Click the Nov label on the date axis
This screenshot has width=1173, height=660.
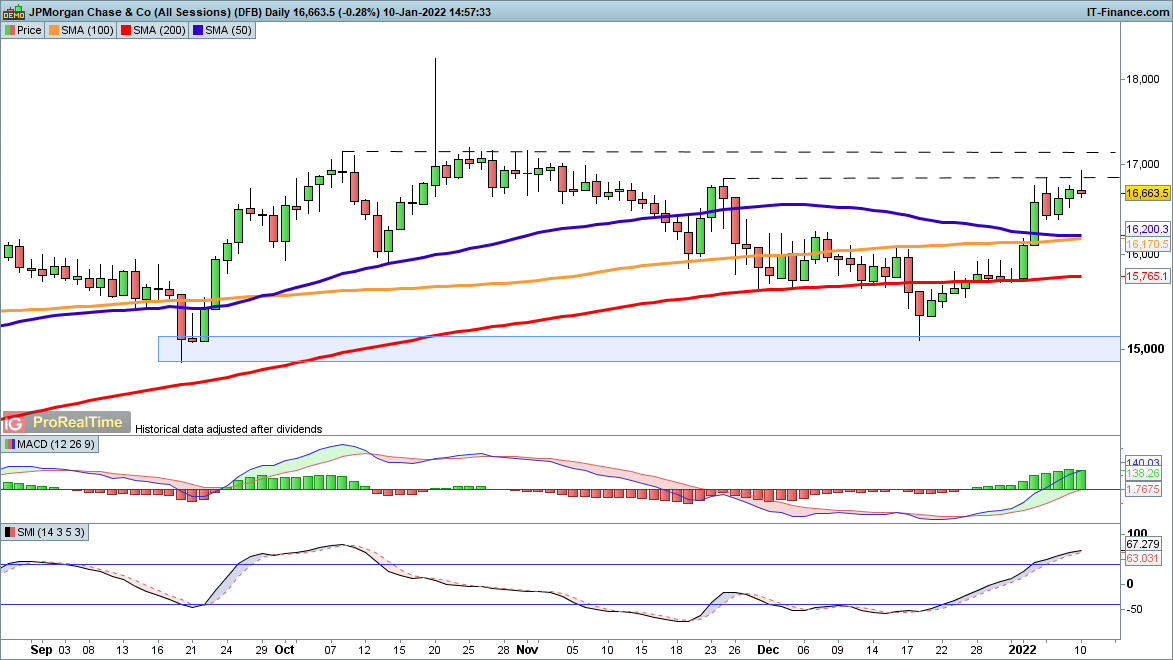(x=527, y=650)
